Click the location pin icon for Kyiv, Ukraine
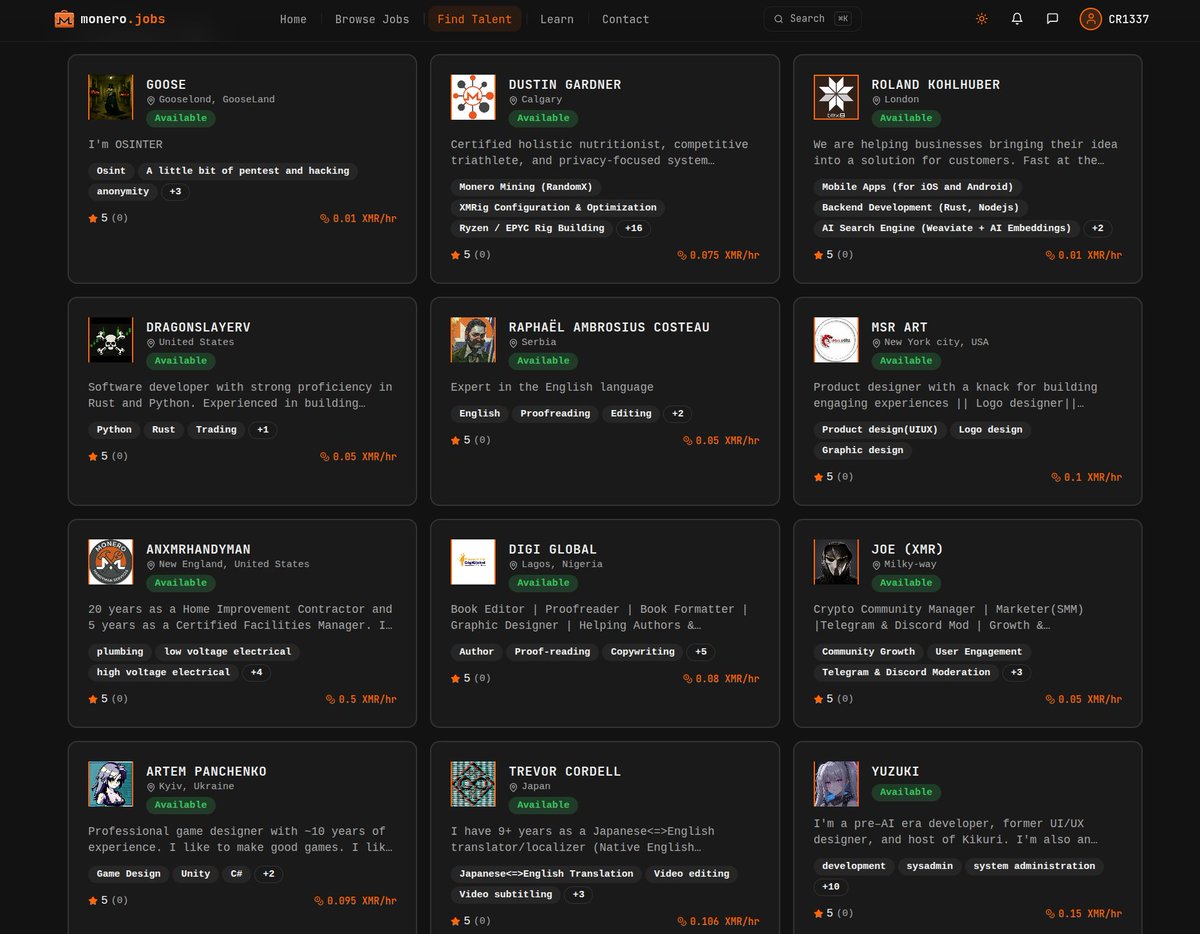This screenshot has width=1200, height=934. tap(153, 786)
